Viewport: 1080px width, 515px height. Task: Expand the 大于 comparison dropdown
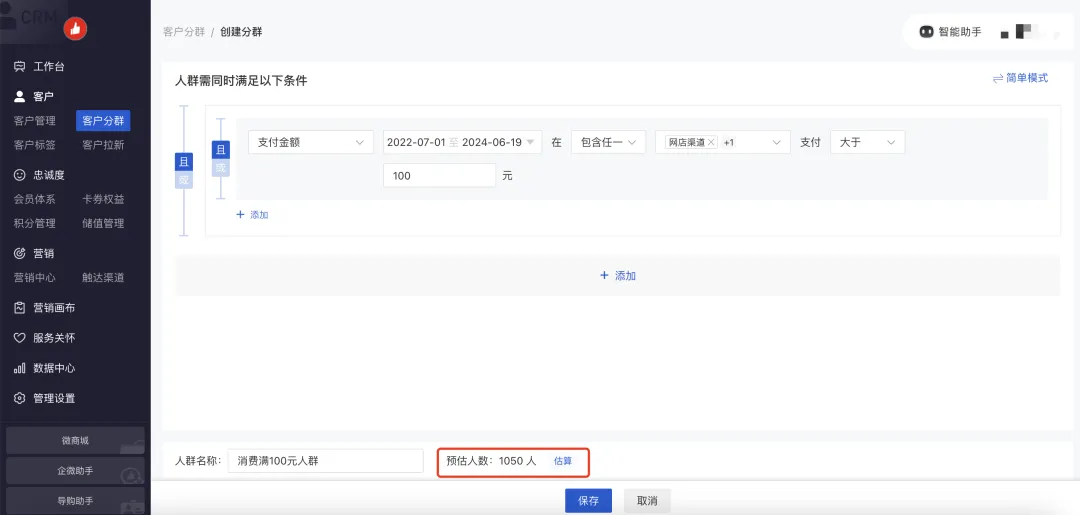[x=867, y=142]
